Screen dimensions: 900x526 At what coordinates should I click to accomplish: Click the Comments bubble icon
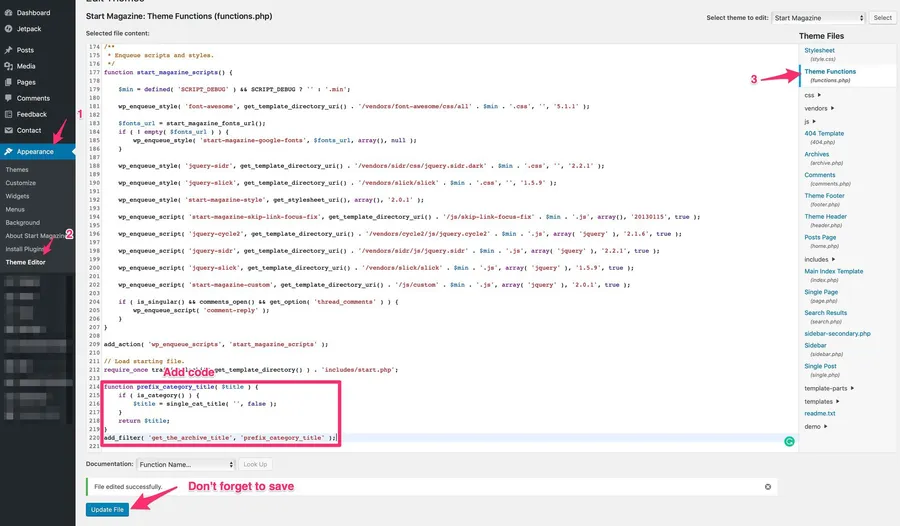(x=8, y=98)
